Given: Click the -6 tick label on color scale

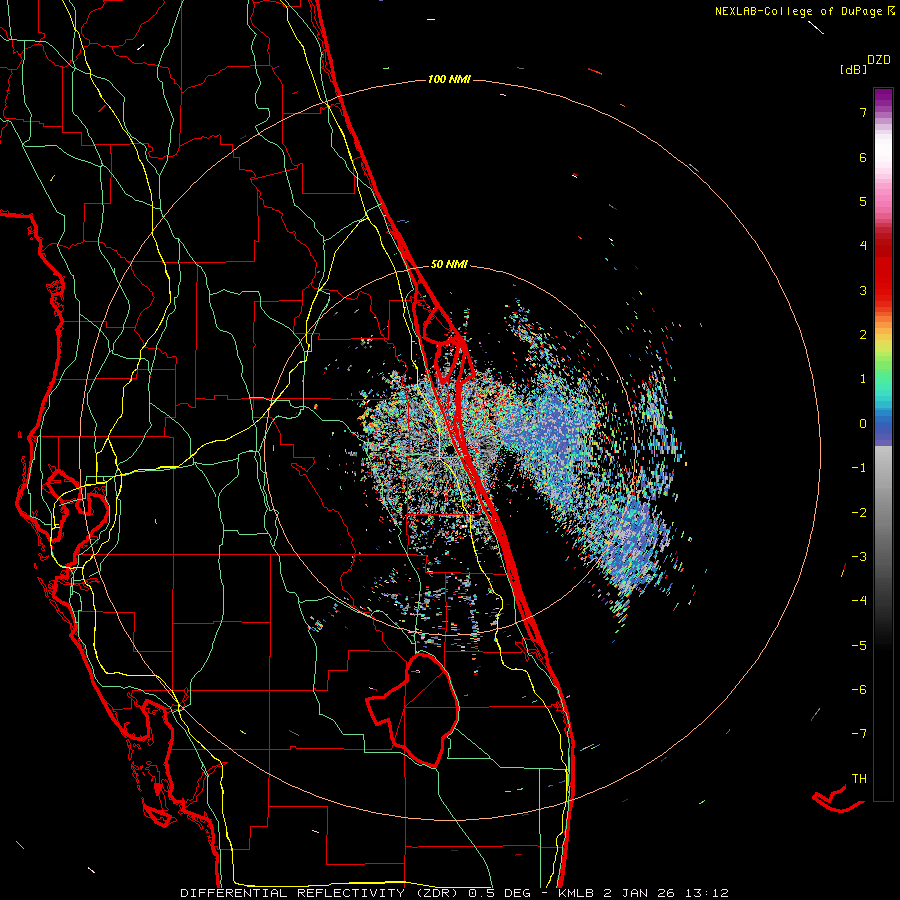Looking at the screenshot, I should click(x=859, y=690).
